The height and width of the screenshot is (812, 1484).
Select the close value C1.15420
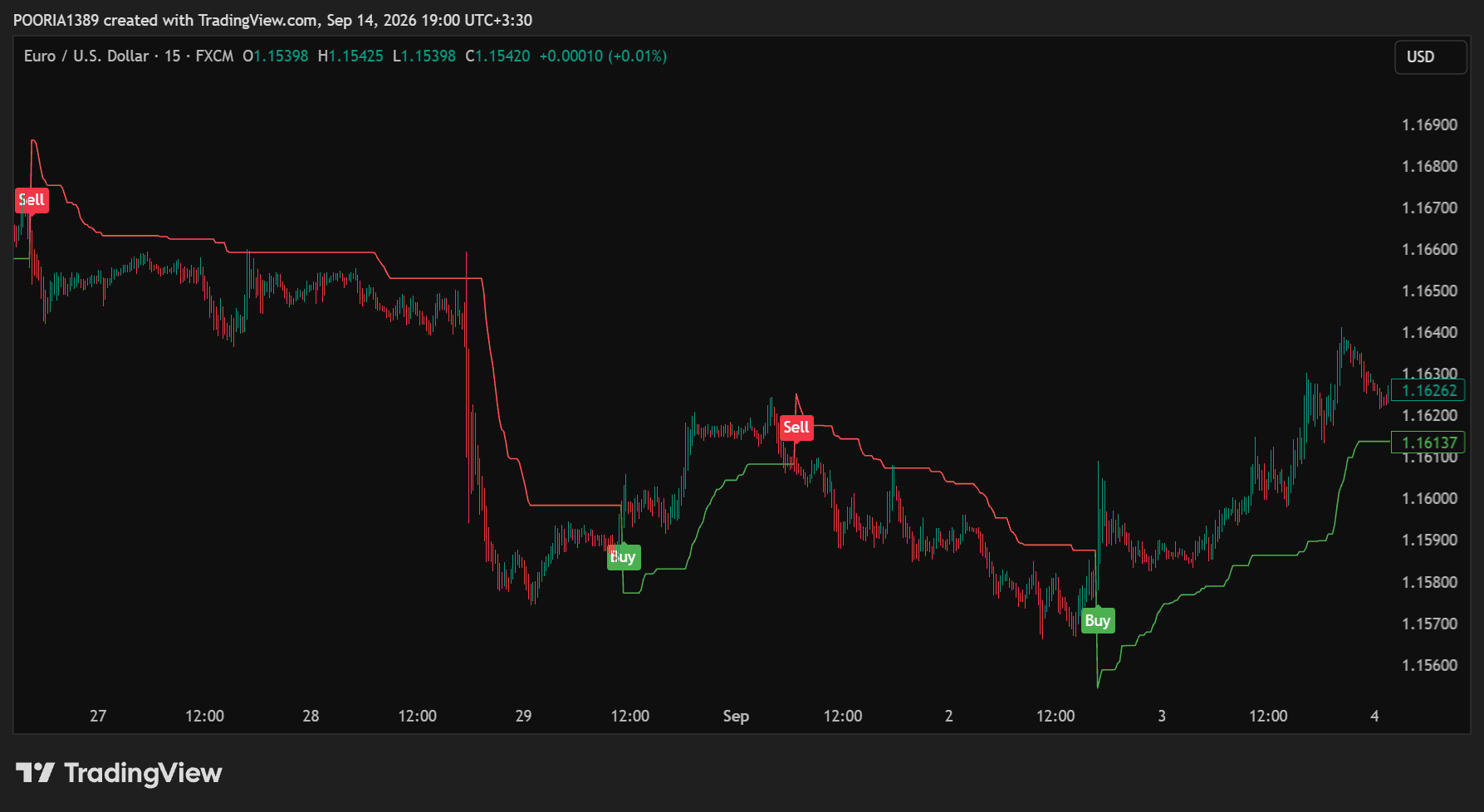click(497, 56)
